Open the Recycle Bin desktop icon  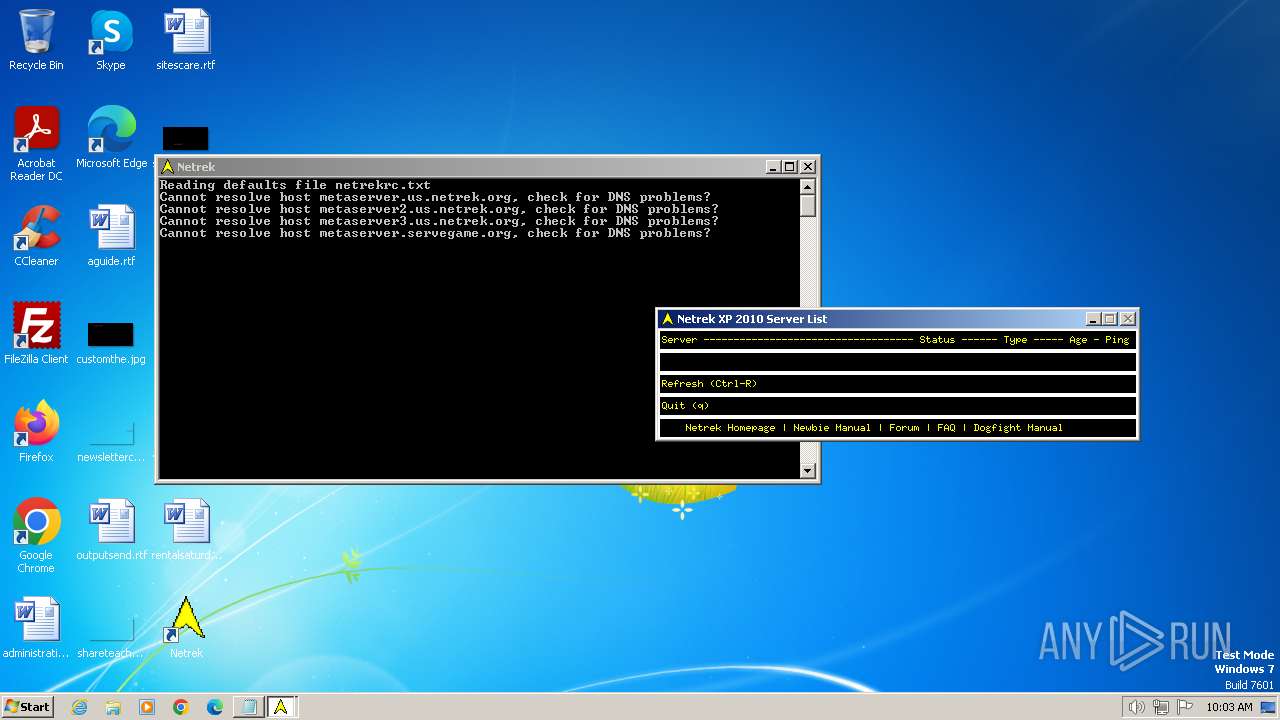point(36,40)
